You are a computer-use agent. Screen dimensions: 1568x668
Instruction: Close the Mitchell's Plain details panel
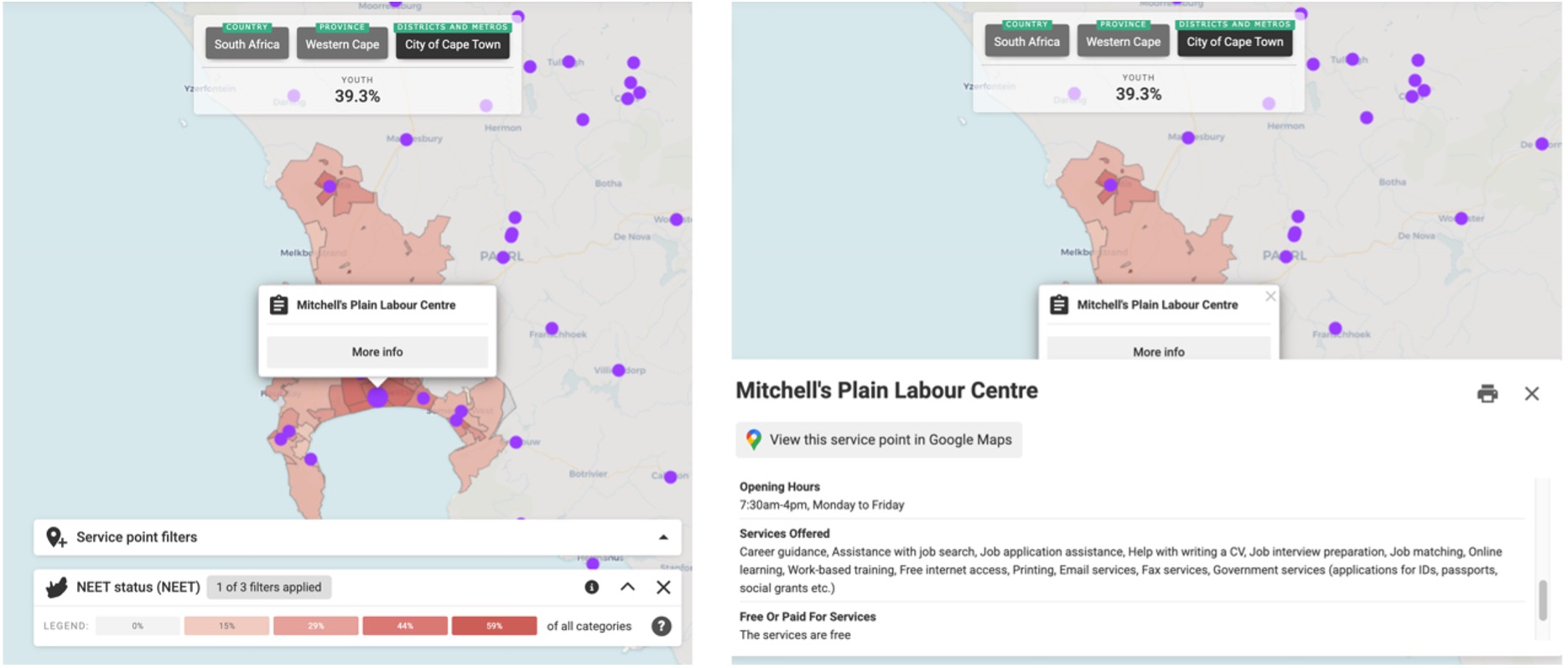(1531, 393)
